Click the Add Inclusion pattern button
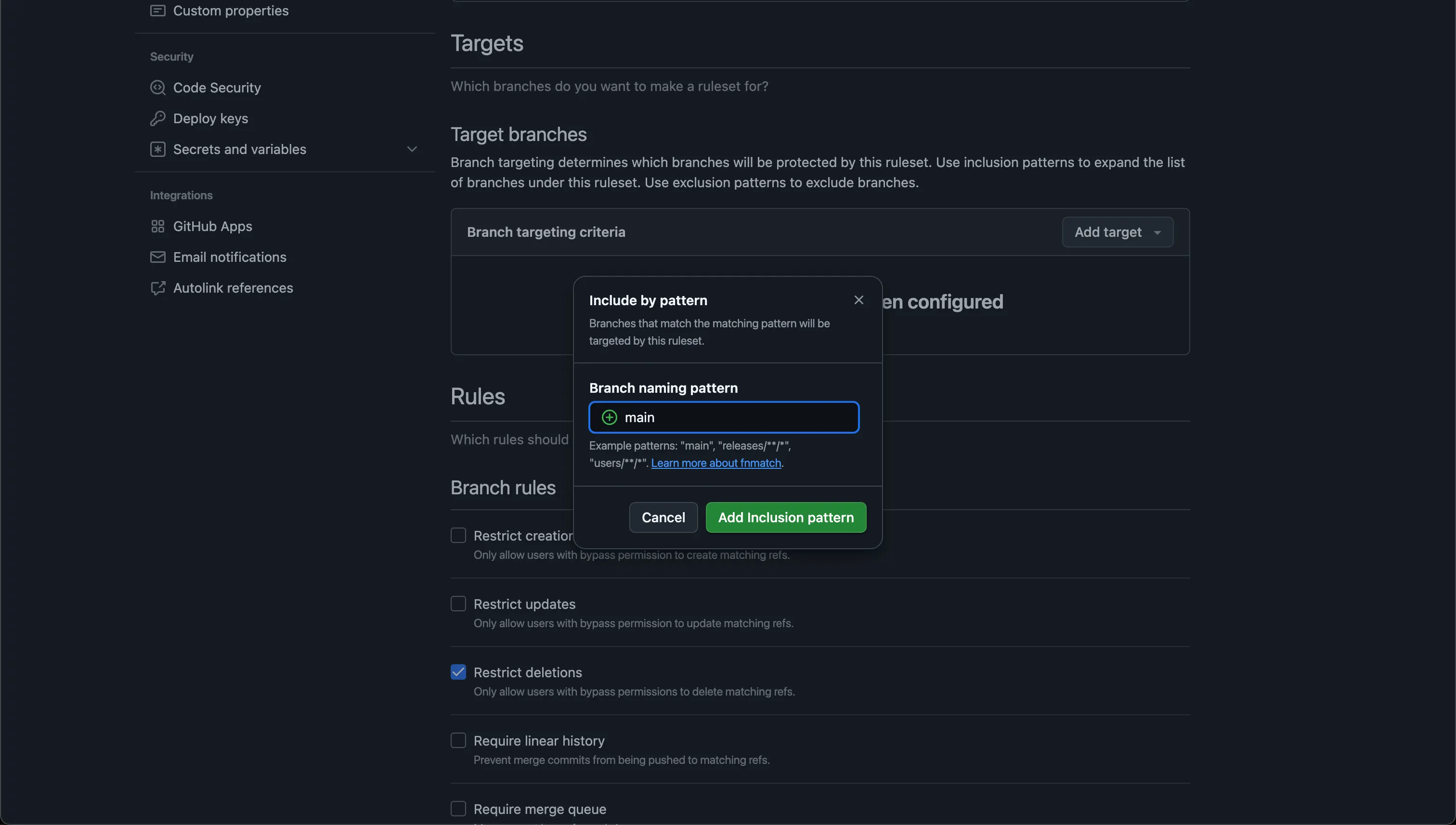The width and height of the screenshot is (1456, 825). [785, 517]
